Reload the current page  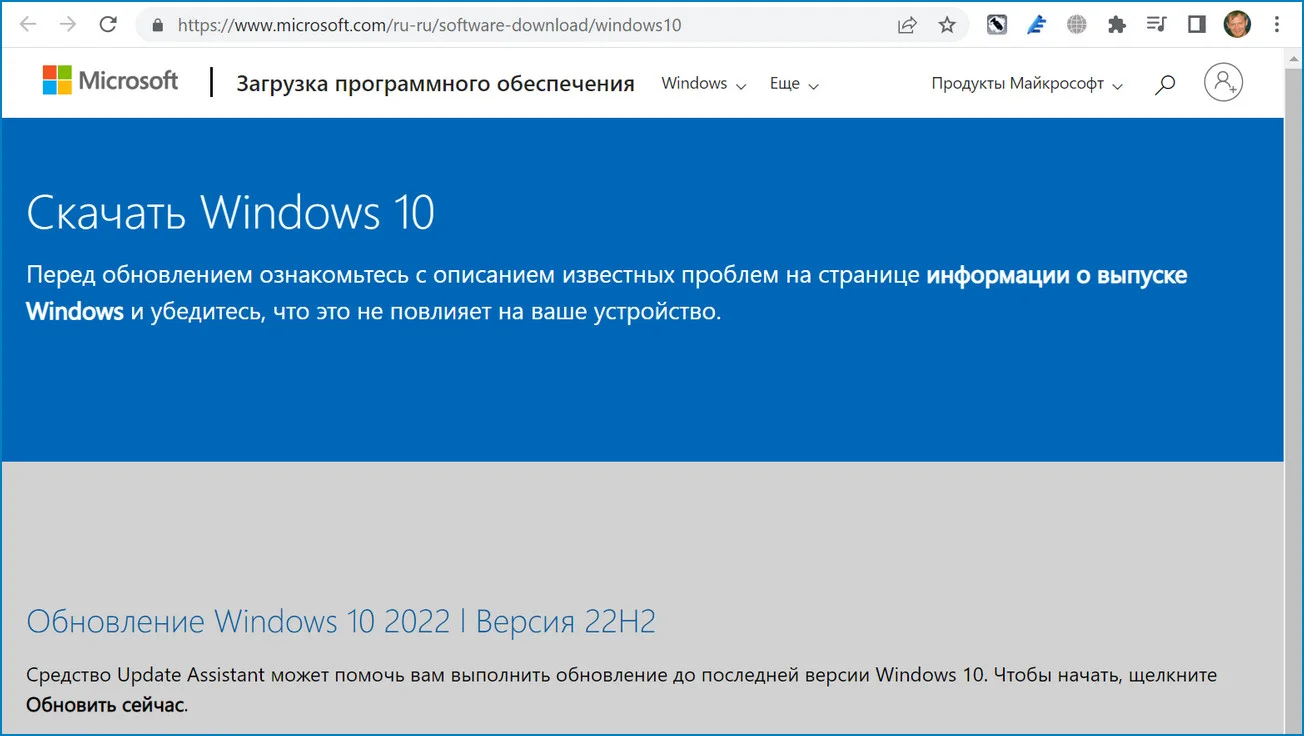(109, 25)
